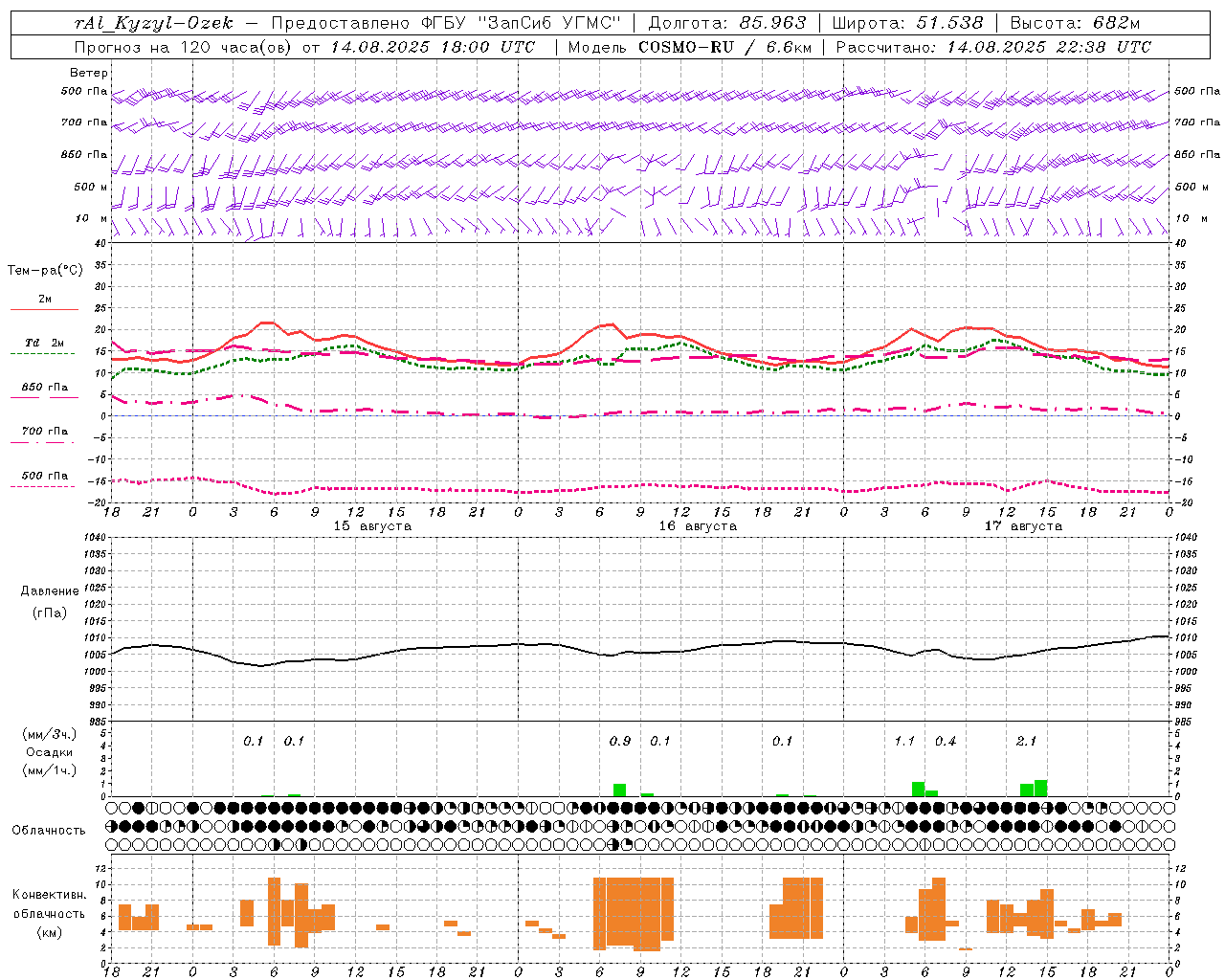Viewport: 1225px width, 980px height.
Task: Click the Конвективн. label
Action: [49, 895]
